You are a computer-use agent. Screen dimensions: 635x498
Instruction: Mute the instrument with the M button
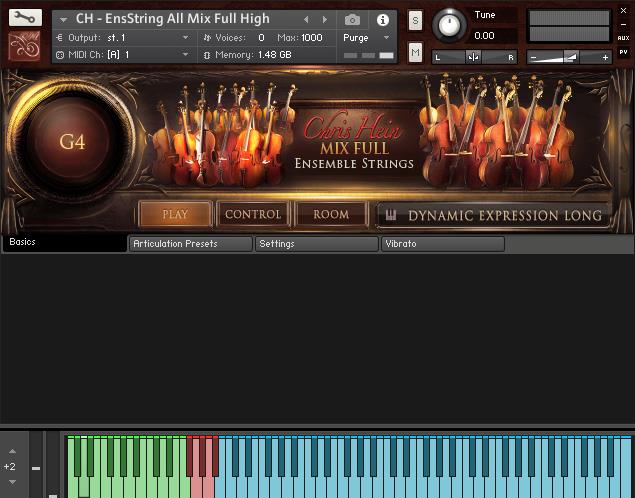pyautogui.click(x=415, y=51)
